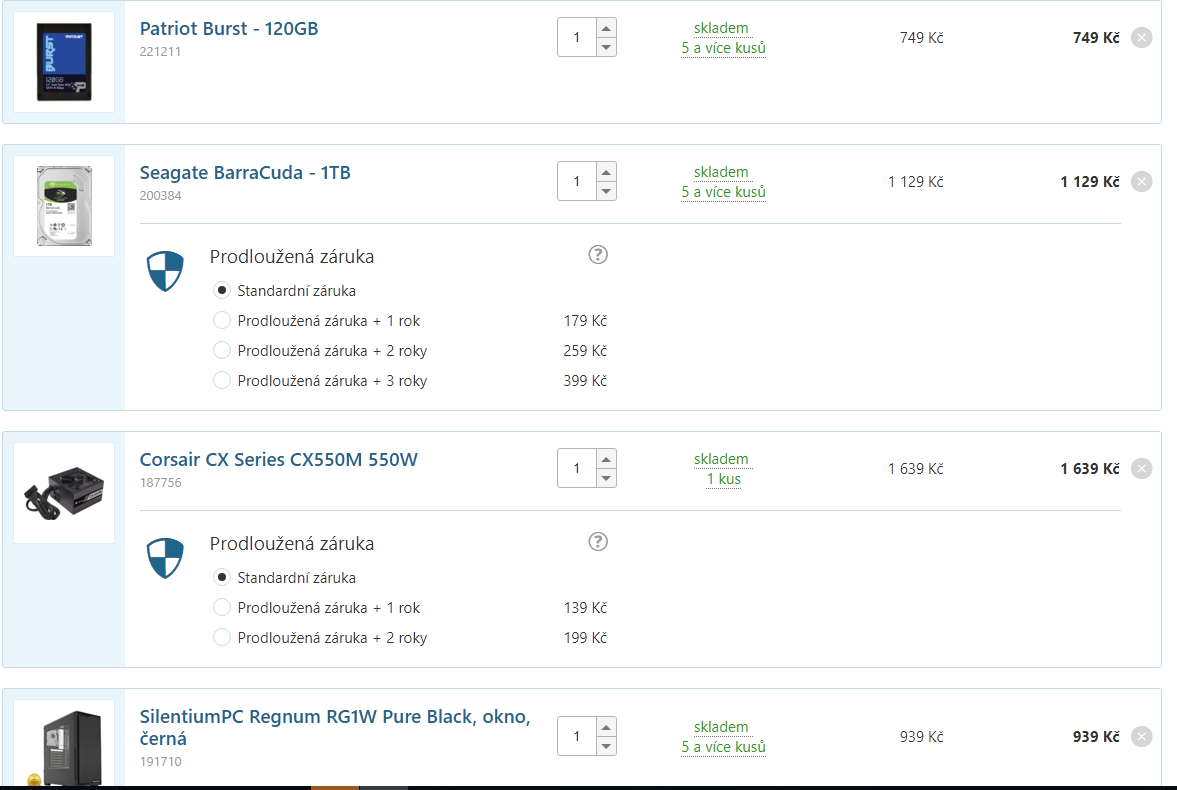Screen dimensions: 1177x790
Task: Delete Corsair CX550M item from cart
Action: point(1141,469)
